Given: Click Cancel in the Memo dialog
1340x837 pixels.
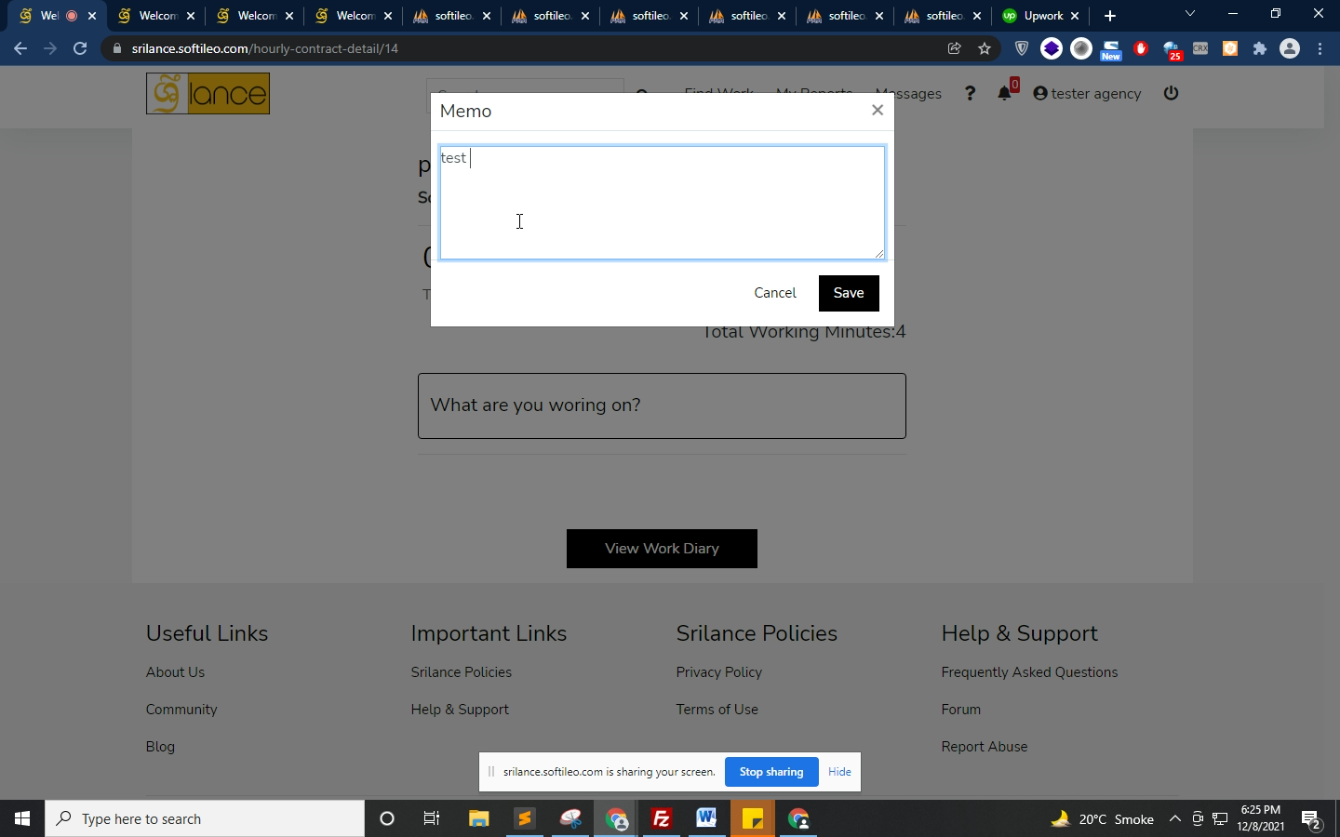Looking at the screenshot, I should click(775, 293).
